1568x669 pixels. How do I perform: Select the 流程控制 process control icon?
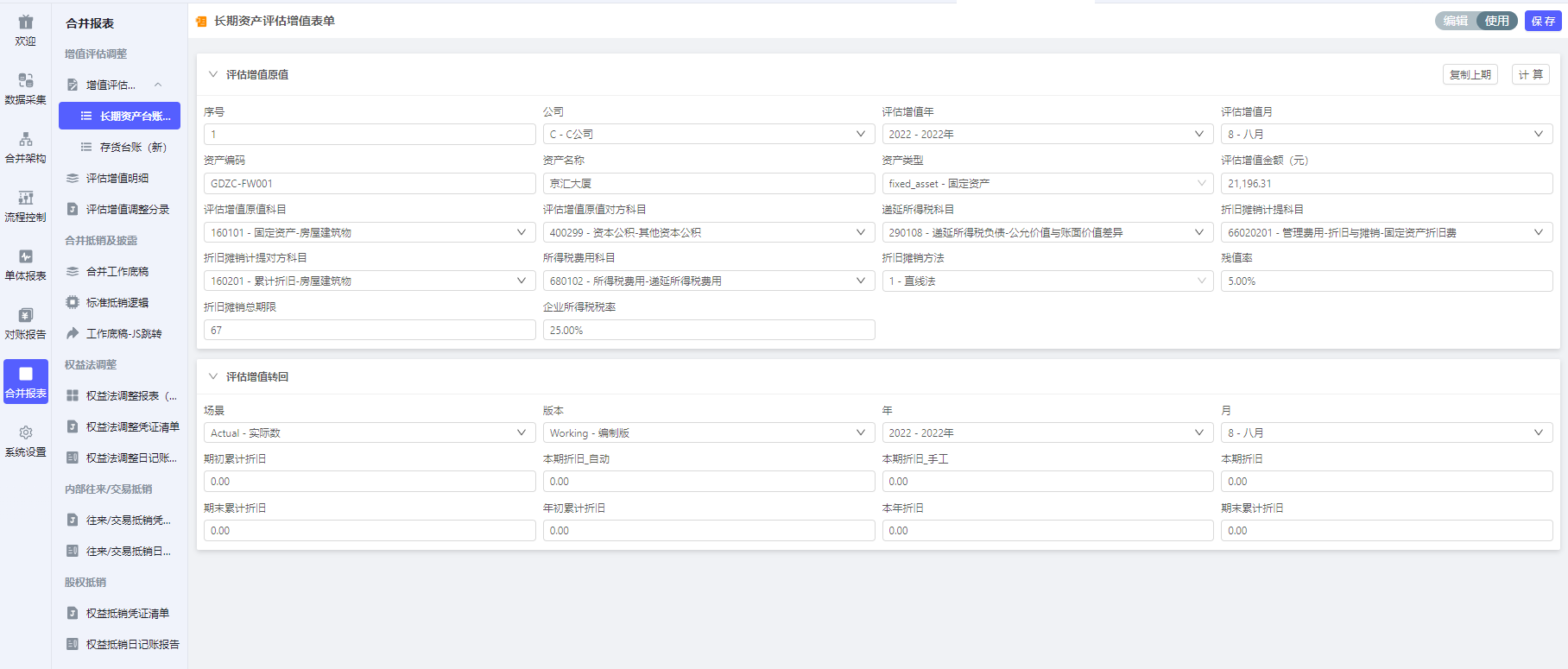pyautogui.click(x=26, y=199)
